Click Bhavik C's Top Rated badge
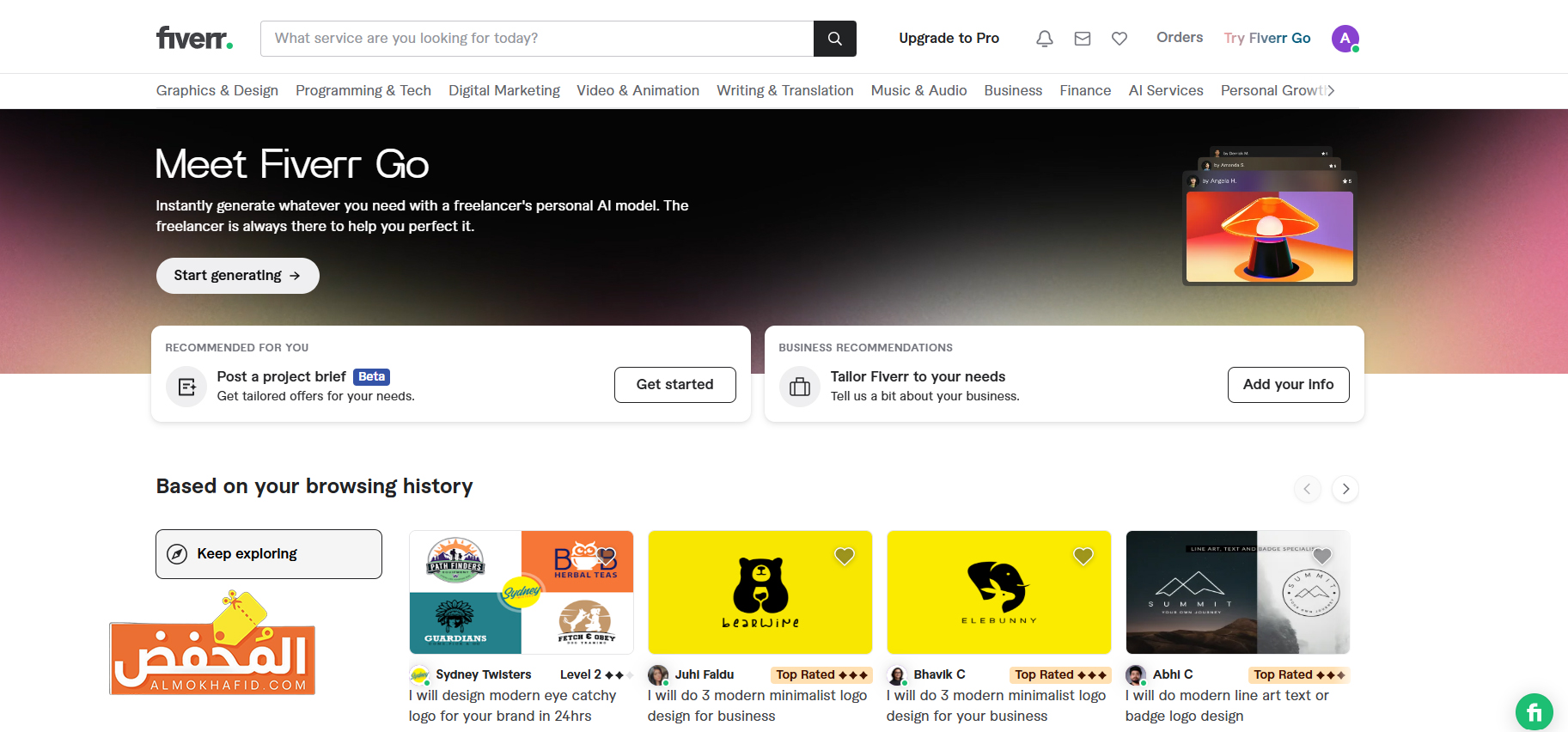The image size is (1568, 732). pyautogui.click(x=1061, y=675)
